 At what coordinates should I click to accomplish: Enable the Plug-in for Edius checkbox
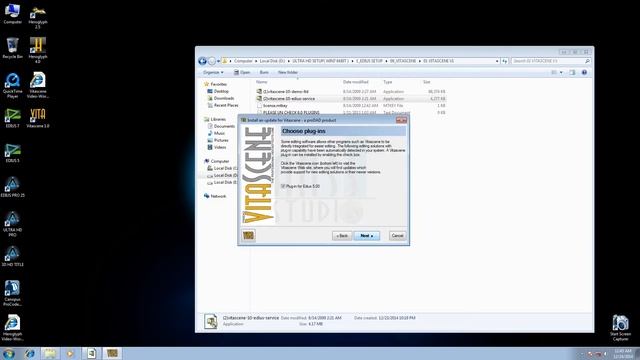pyautogui.click(x=283, y=186)
